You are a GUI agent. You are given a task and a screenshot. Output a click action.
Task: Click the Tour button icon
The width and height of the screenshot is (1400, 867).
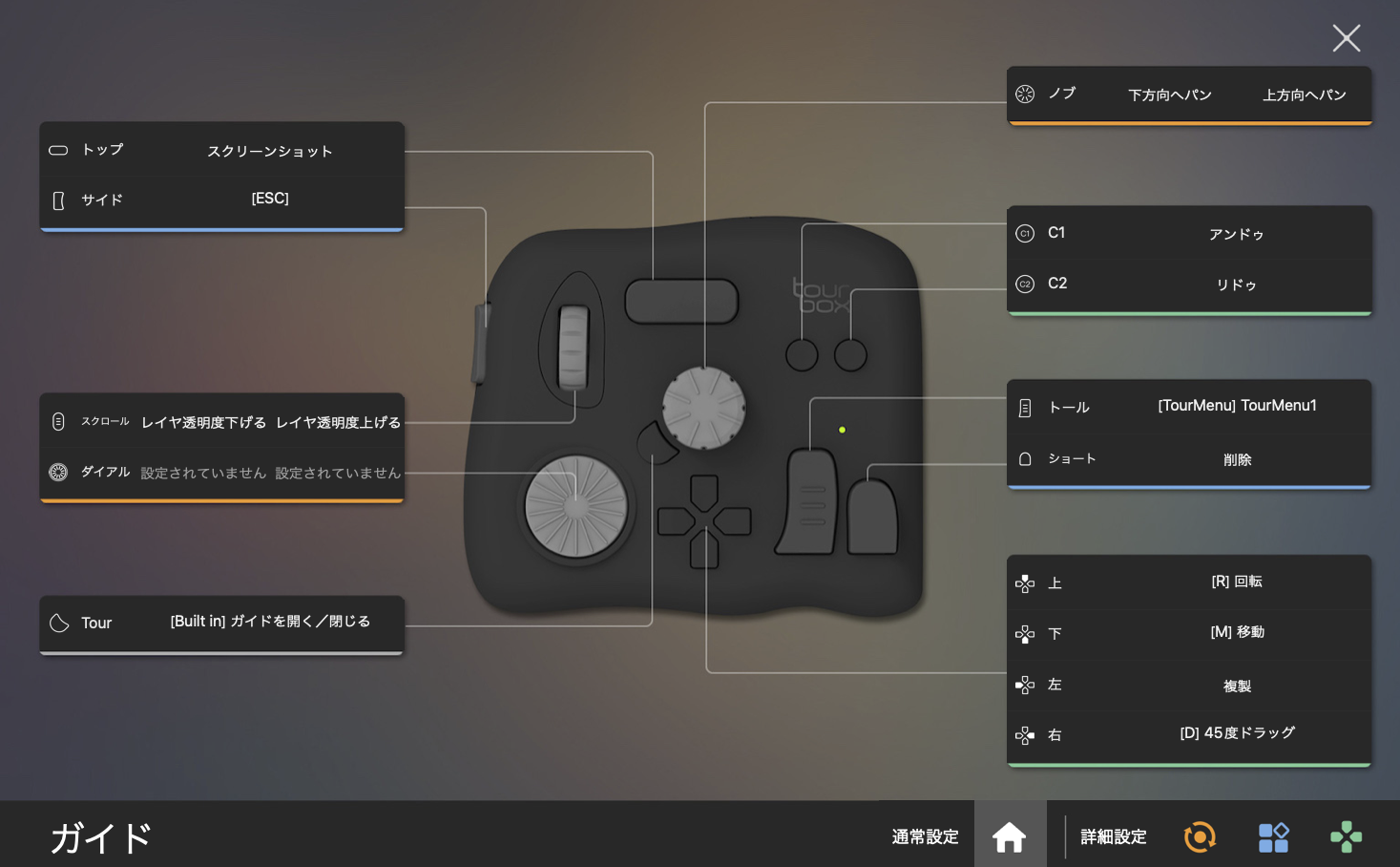59,623
